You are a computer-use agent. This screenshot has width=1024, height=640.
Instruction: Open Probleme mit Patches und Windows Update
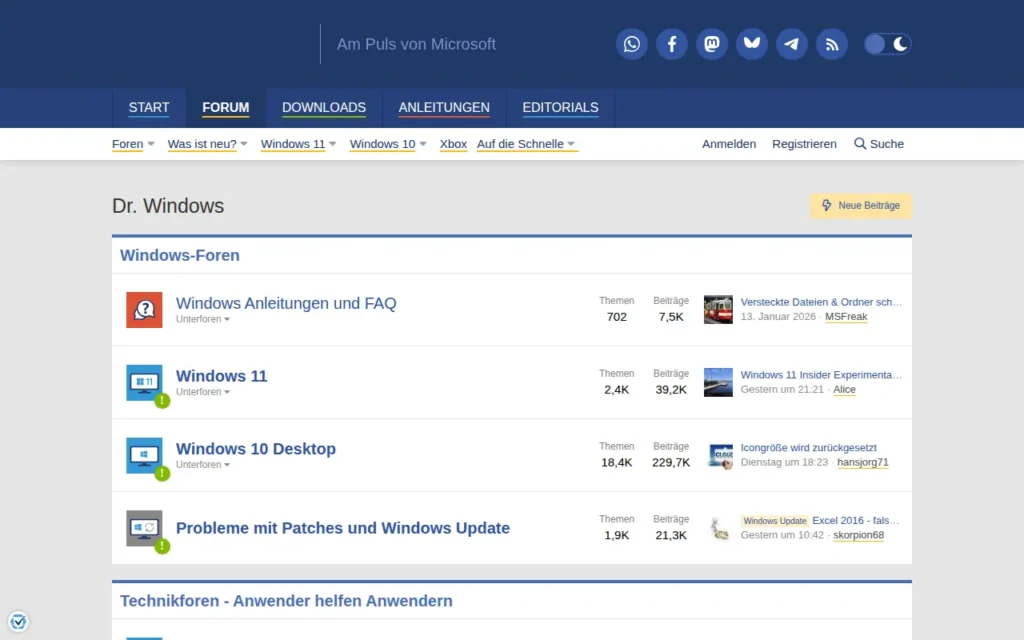(343, 528)
